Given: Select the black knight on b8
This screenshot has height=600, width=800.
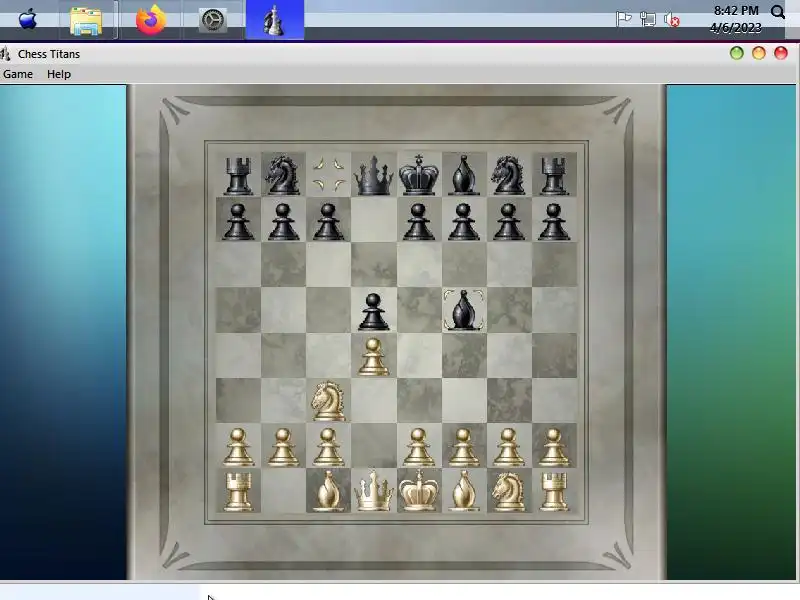Looking at the screenshot, I should [x=283, y=176].
